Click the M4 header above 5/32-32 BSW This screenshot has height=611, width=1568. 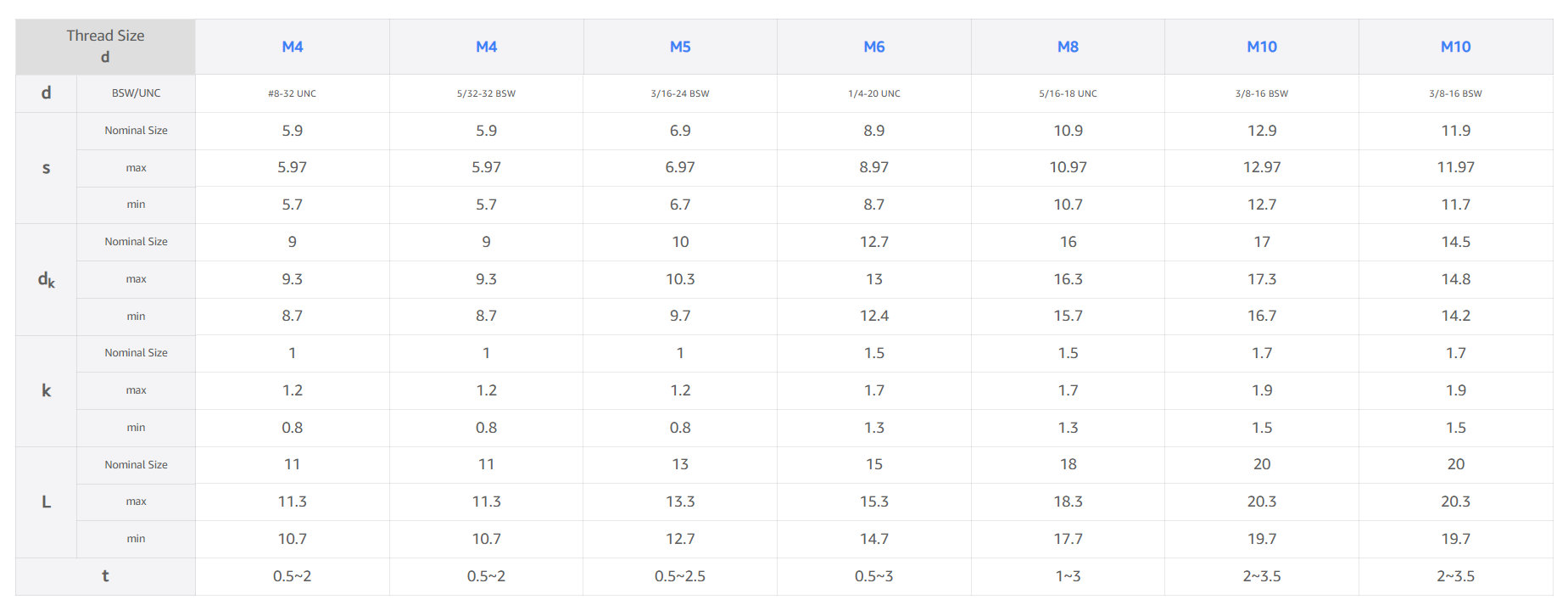486,47
